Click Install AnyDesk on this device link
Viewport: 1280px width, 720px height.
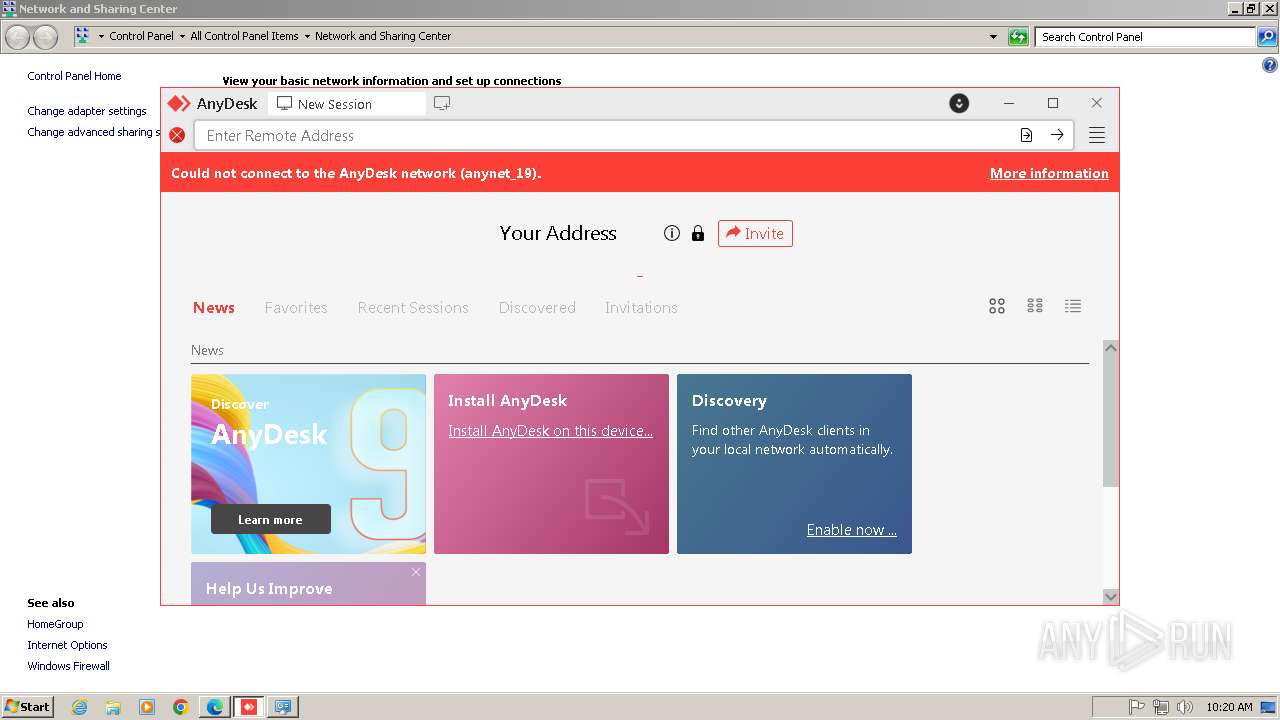click(550, 431)
